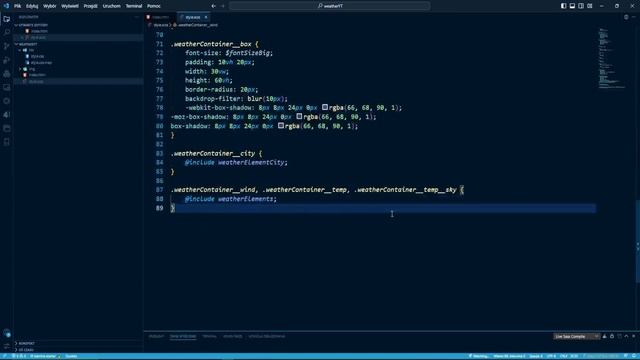The image size is (640, 360).
Task: Switch to the index.html editor tab
Action: 160,17
